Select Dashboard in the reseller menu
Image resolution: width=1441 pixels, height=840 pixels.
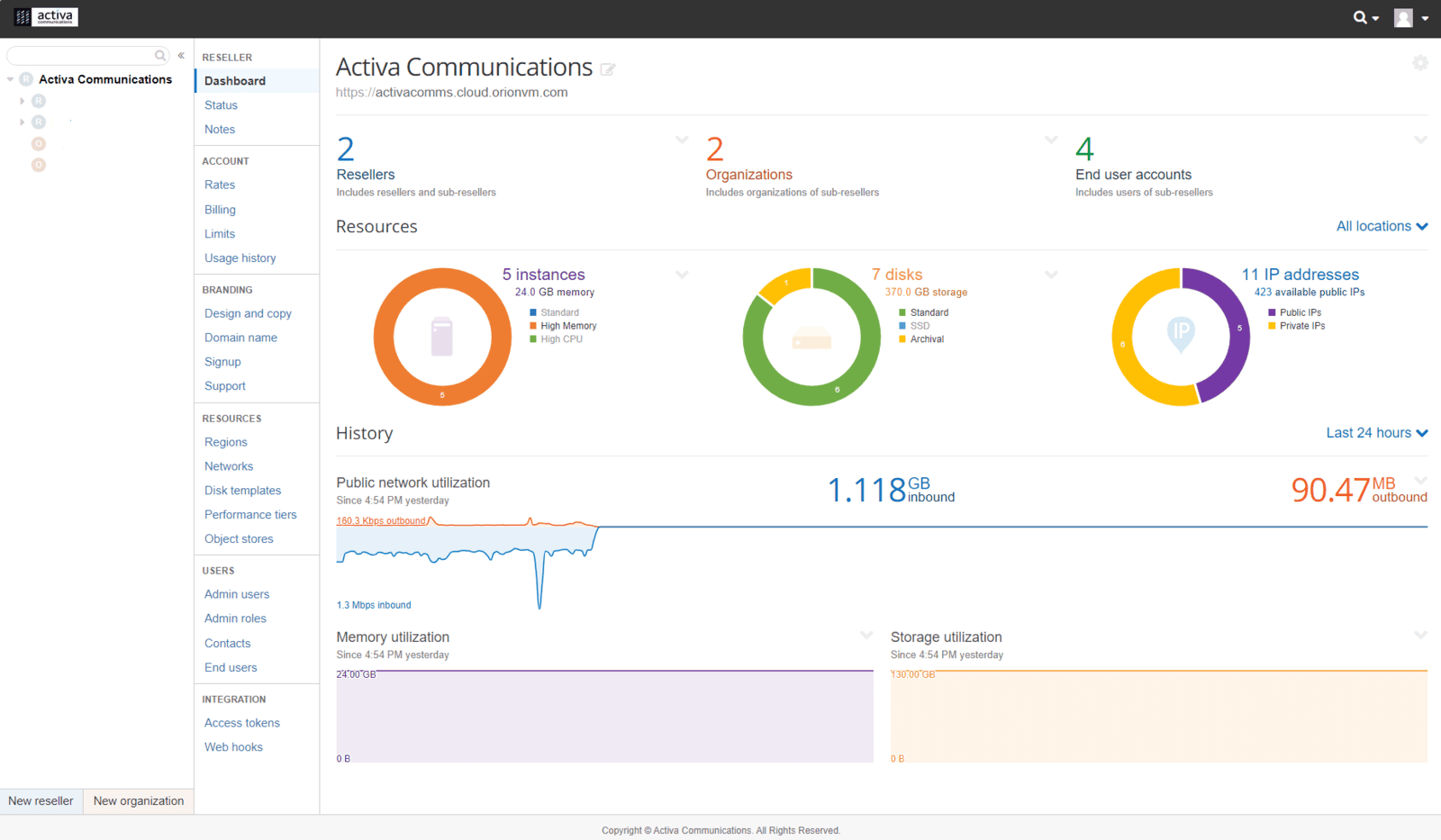(257, 81)
